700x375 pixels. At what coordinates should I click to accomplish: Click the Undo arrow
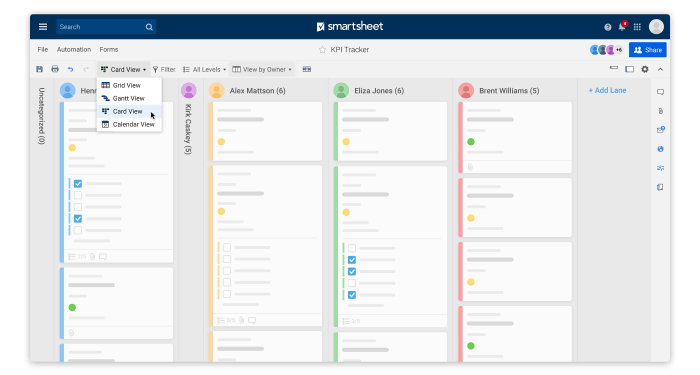71,70
